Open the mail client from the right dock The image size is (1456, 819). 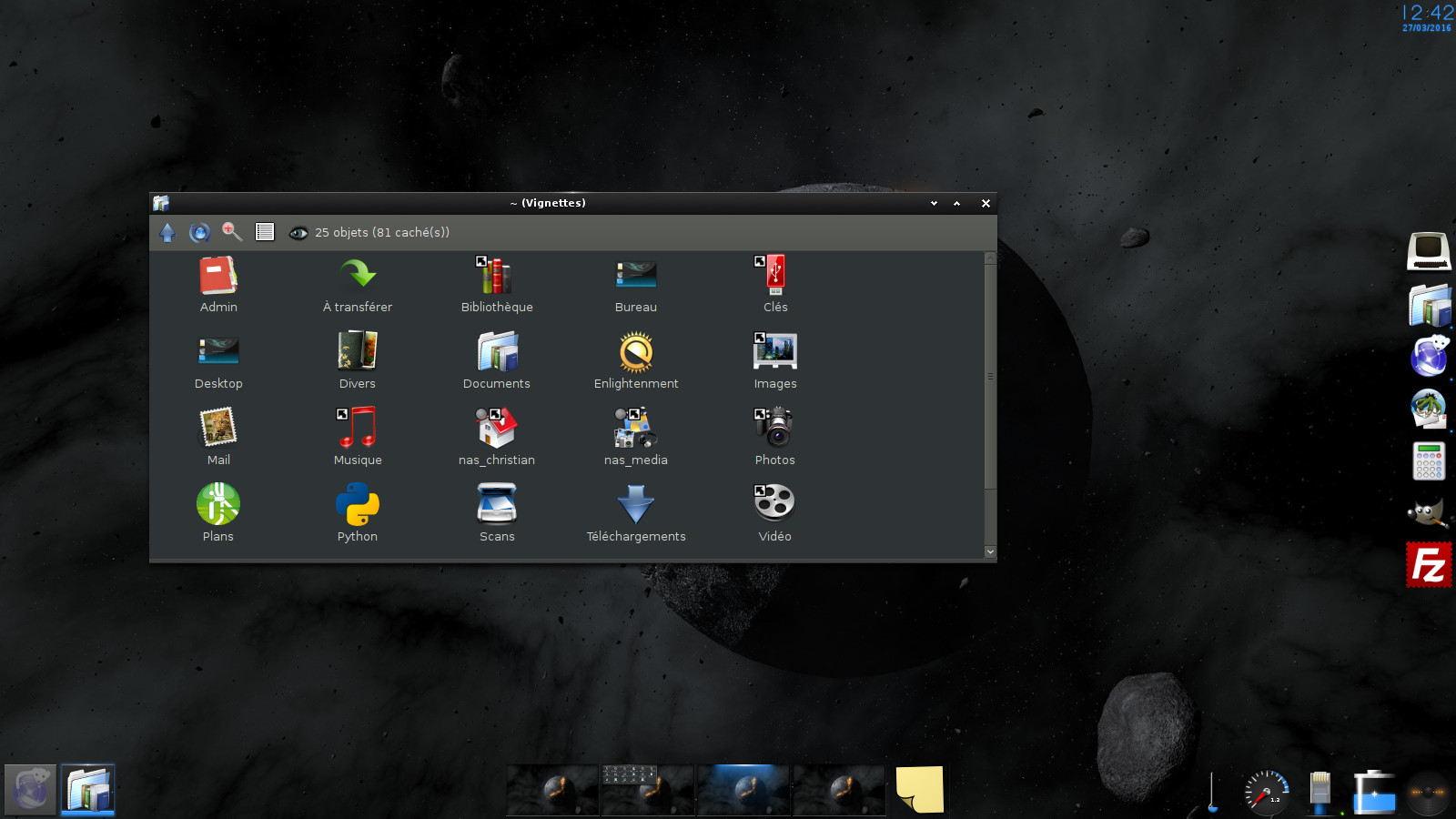coord(1429,409)
